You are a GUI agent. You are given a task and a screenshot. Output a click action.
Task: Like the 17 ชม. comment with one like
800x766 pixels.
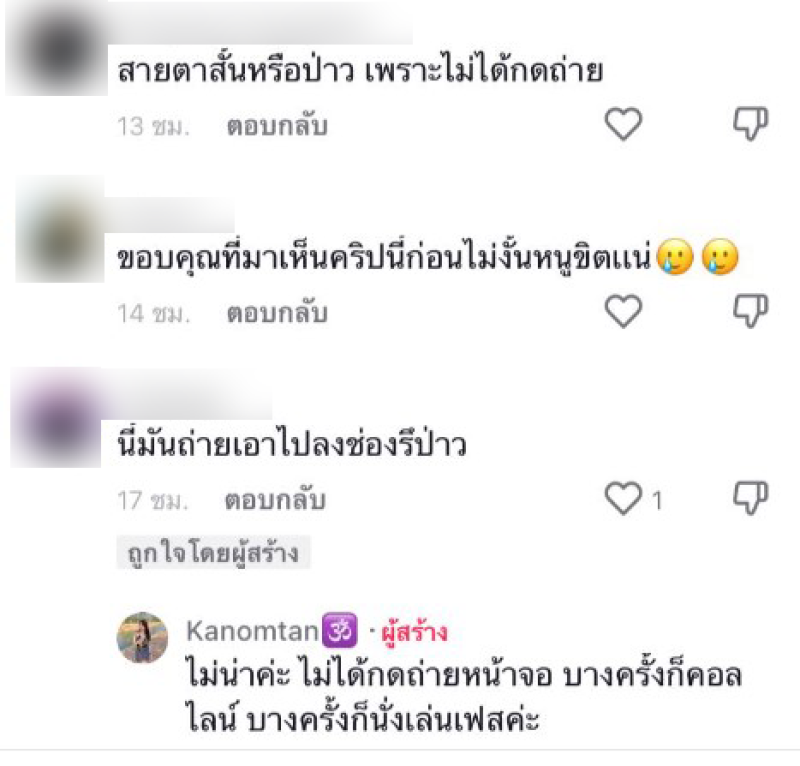[x=623, y=498]
